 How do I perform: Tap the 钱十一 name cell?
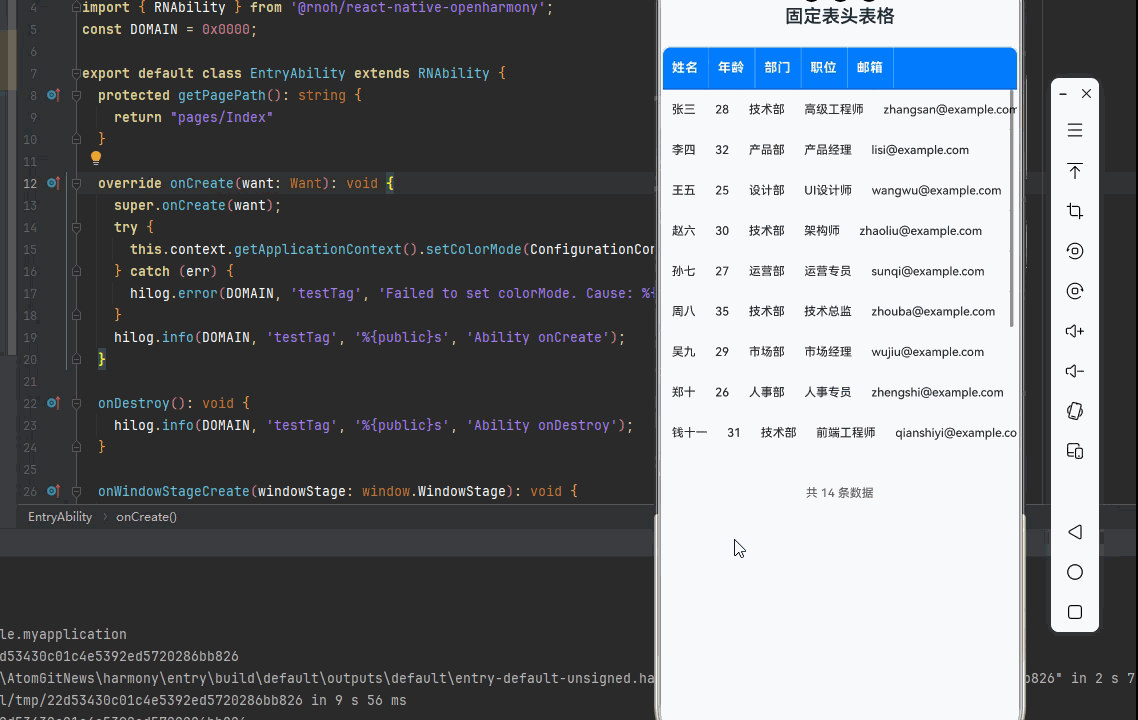[689, 433]
